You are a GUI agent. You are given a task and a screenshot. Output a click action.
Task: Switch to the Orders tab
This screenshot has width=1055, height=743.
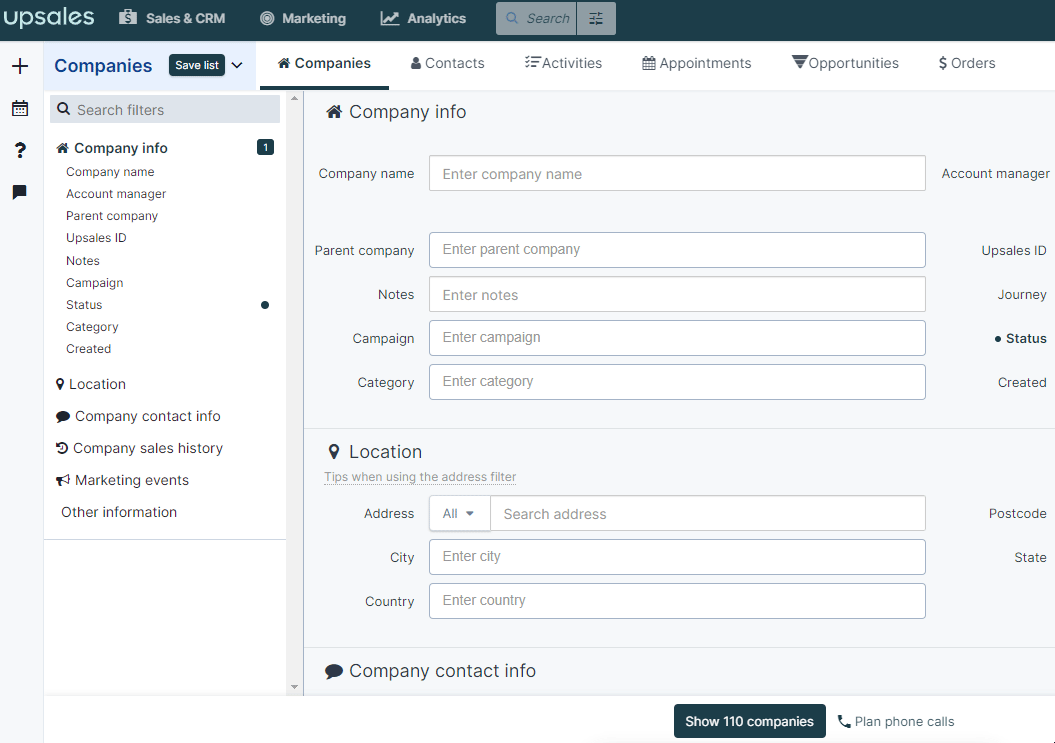[x=967, y=63]
